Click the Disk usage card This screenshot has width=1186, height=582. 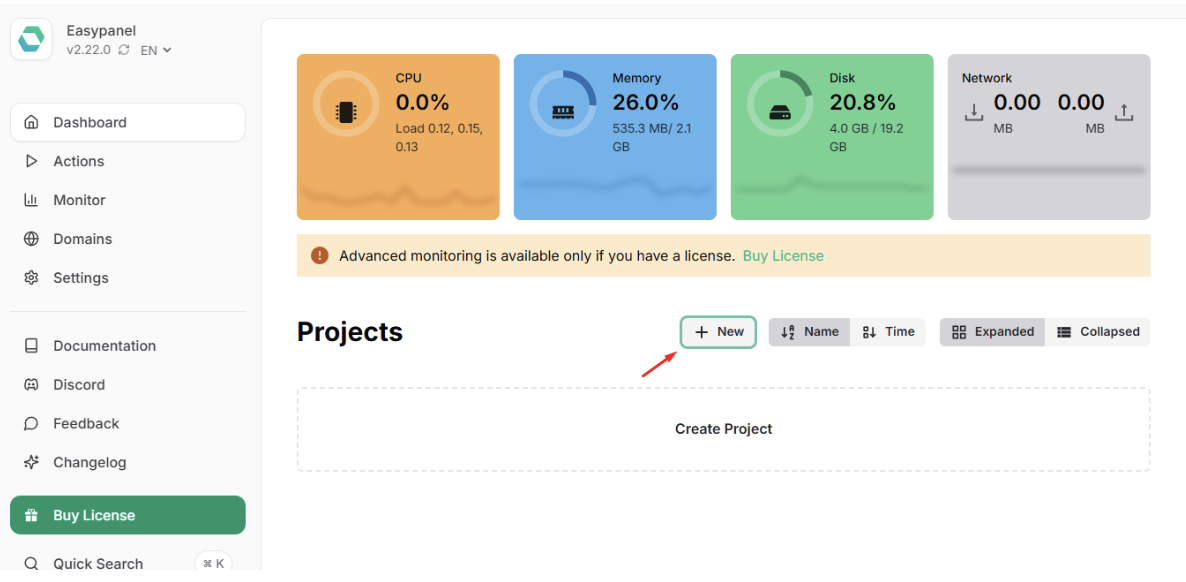click(832, 137)
